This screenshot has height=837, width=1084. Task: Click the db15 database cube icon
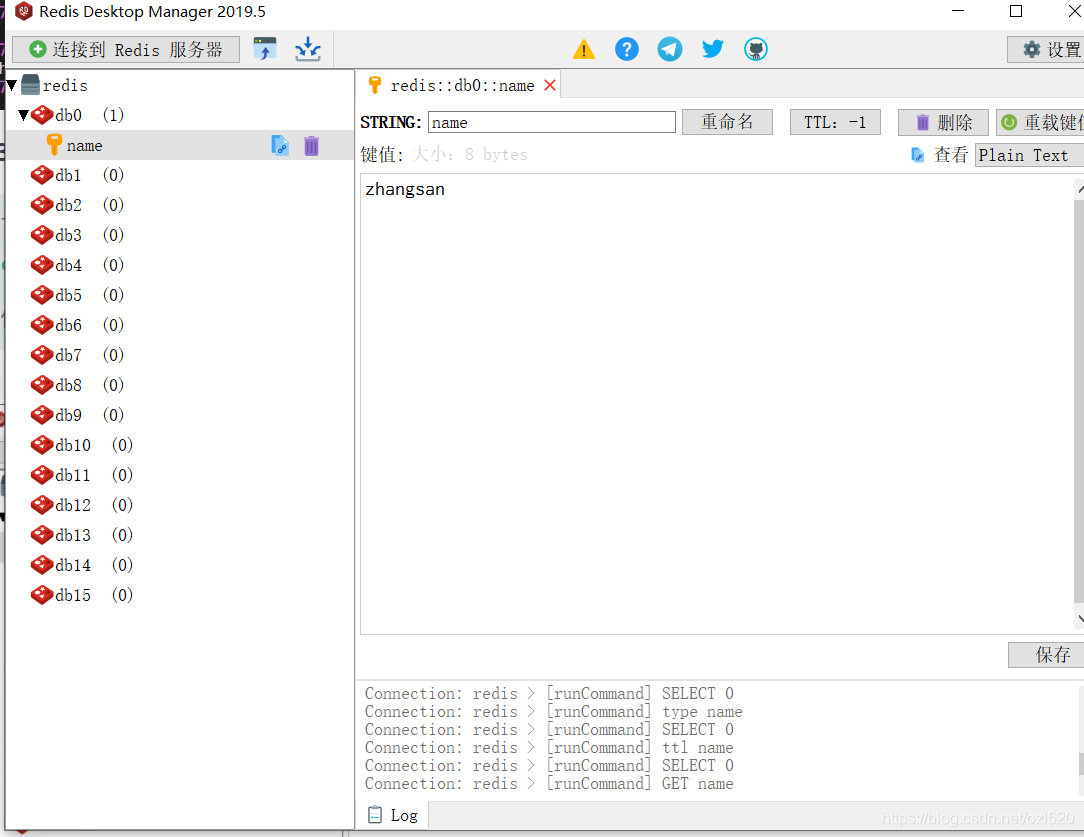[42, 594]
